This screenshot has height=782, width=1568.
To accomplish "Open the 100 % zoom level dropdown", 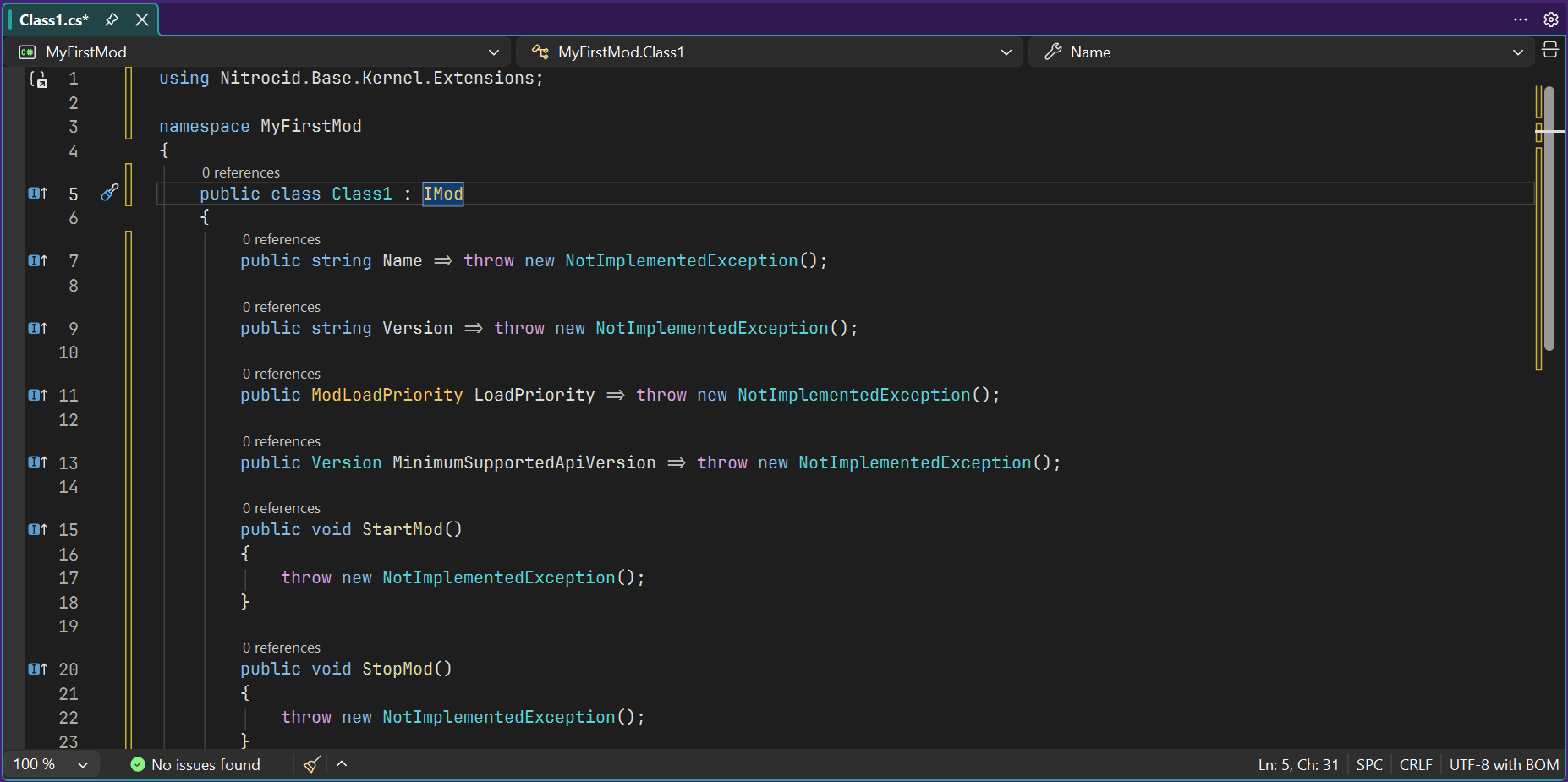I will pos(51,764).
